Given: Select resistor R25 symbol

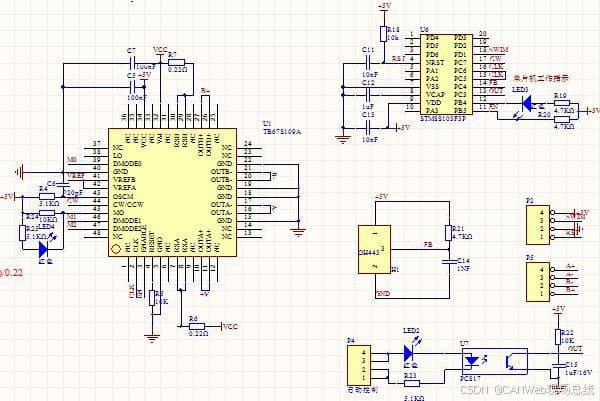Looking at the screenshot, I should tap(23, 233).
